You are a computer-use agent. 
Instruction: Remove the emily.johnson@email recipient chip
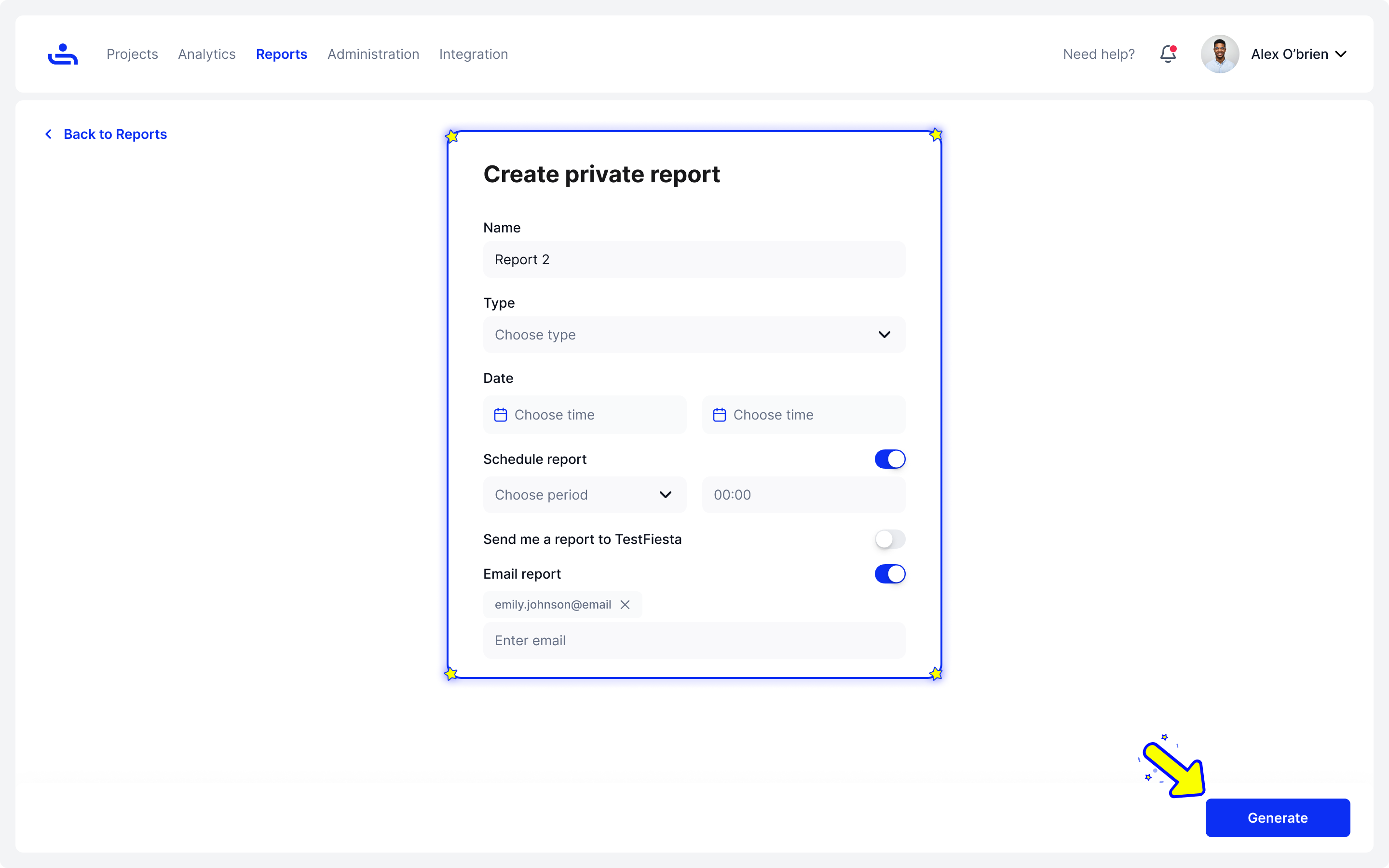pos(625,605)
